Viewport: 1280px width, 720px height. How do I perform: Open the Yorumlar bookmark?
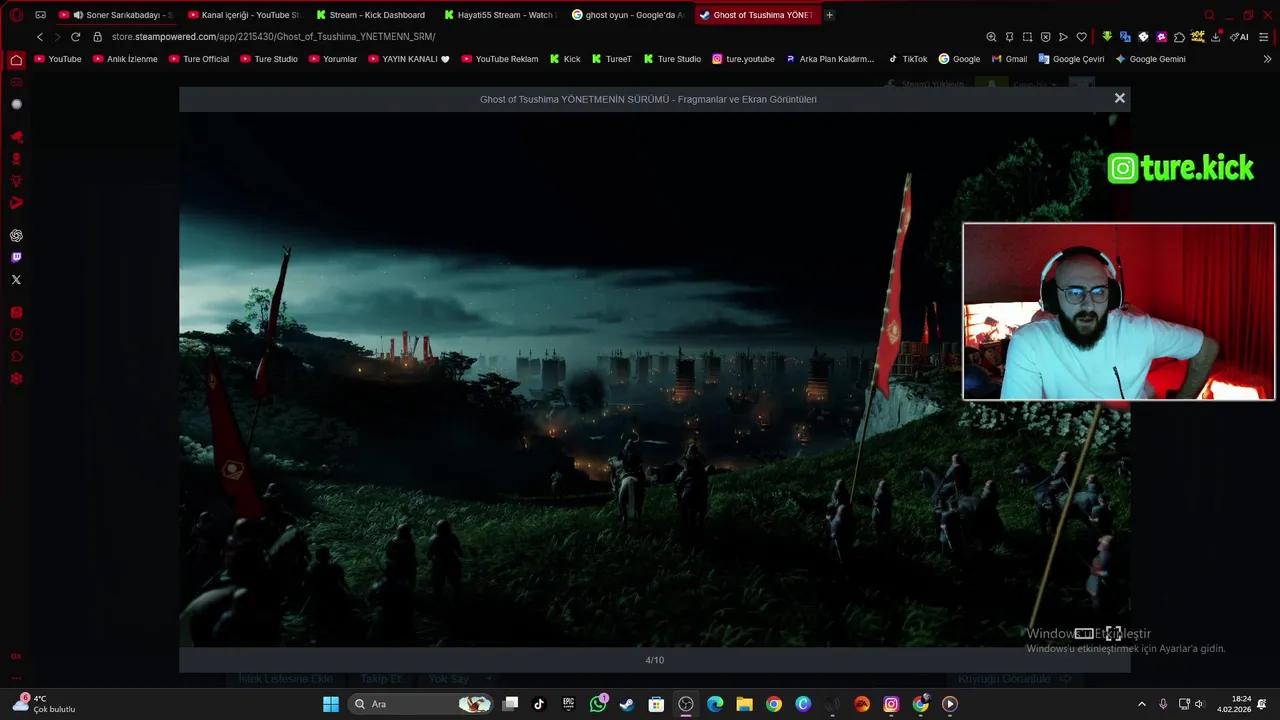(333, 59)
